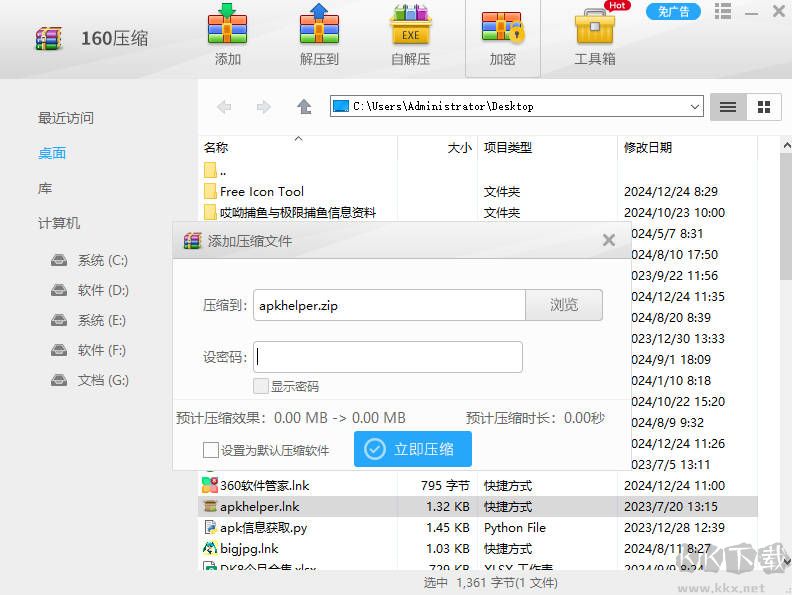This screenshot has height=595, width=792.
Task: Click the 压缩到 filename field apkhelper.zip
Action: coord(389,305)
